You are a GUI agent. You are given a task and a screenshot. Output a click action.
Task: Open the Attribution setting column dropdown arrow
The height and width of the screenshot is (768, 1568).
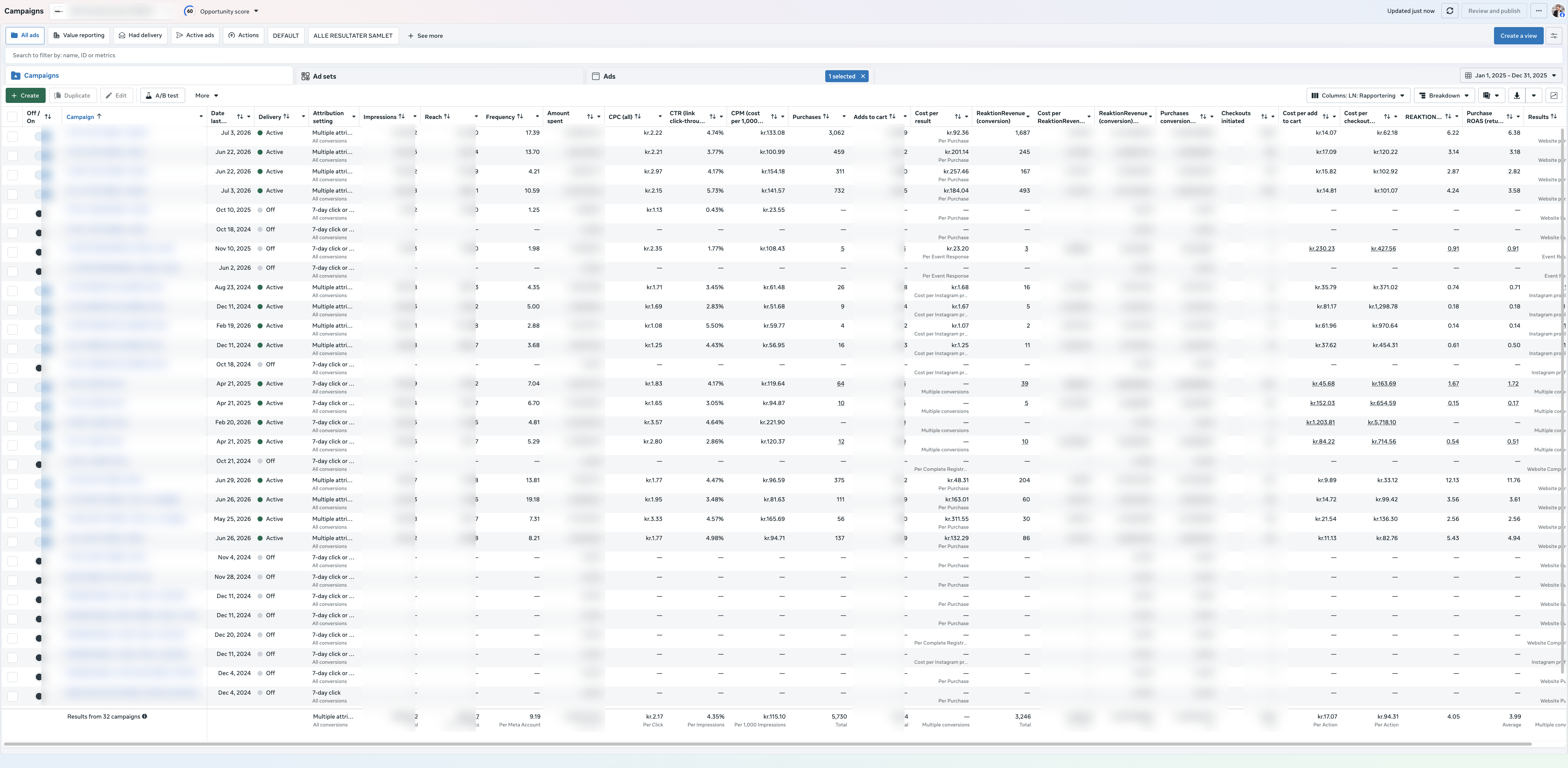coord(354,117)
